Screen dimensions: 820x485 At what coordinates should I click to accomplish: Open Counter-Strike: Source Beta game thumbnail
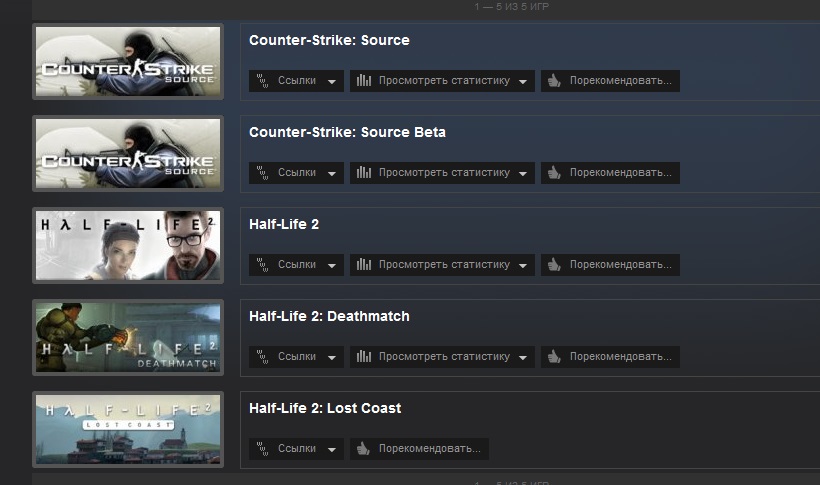pyautogui.click(x=128, y=153)
